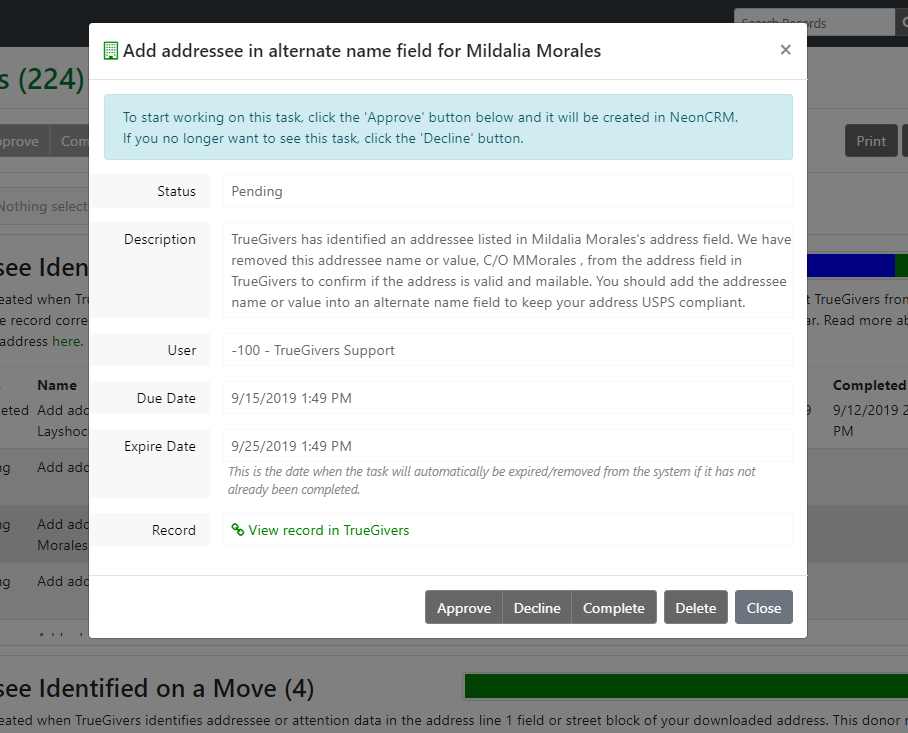Click the User field with TrueGivers Support
The image size is (908, 733).
click(507, 350)
